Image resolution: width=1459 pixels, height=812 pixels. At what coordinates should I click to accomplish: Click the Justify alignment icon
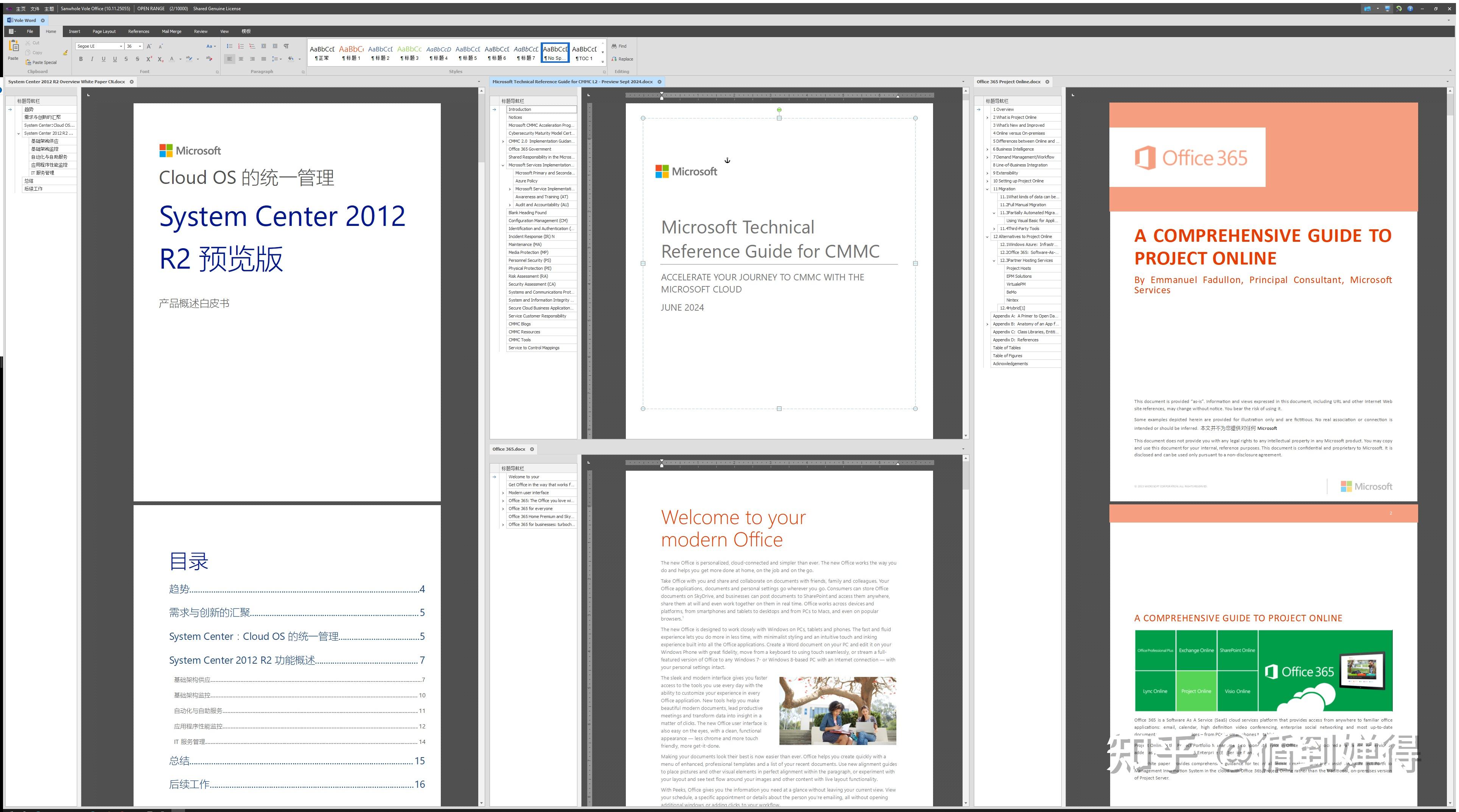pyautogui.click(x=263, y=59)
